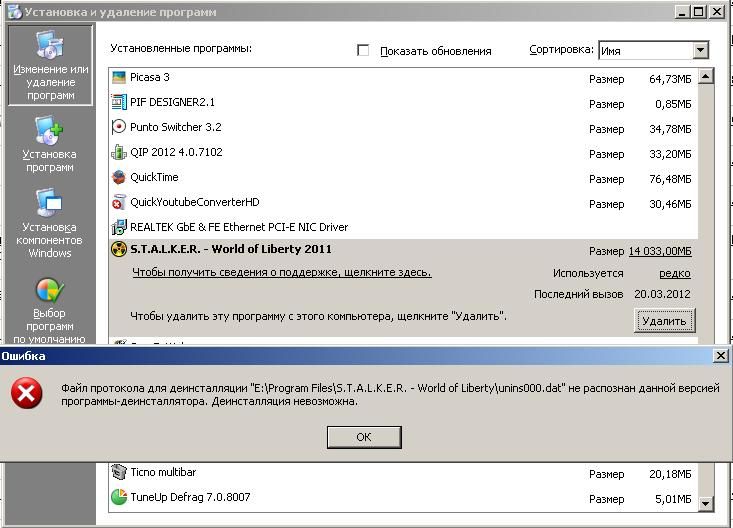This screenshot has height=528, width=733.
Task: Open the 'Сортировка' dropdown
Action: click(x=700, y=50)
